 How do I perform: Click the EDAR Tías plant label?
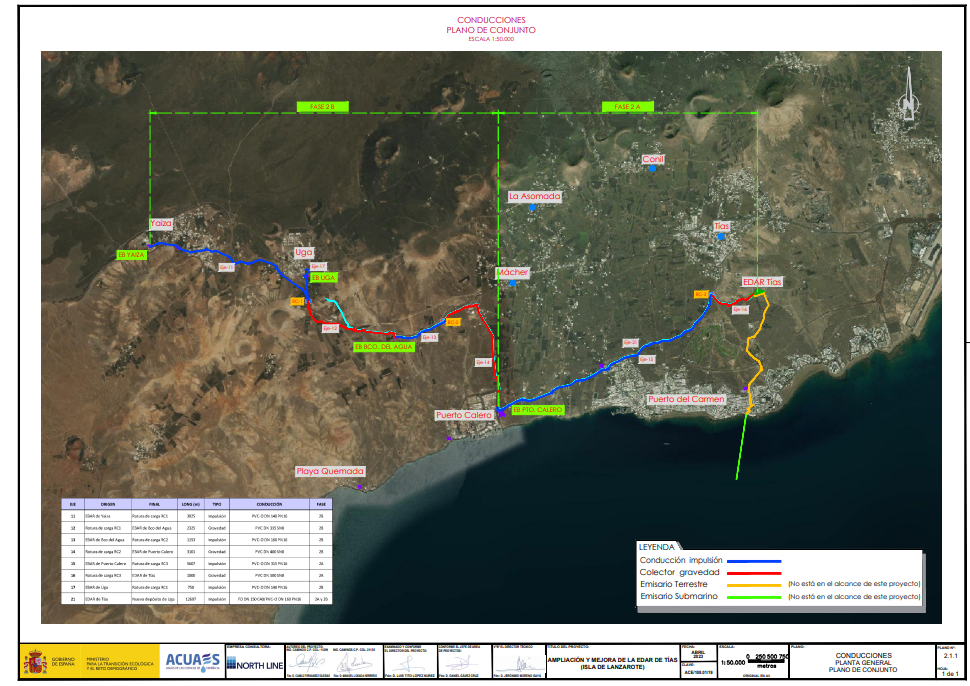click(762, 282)
